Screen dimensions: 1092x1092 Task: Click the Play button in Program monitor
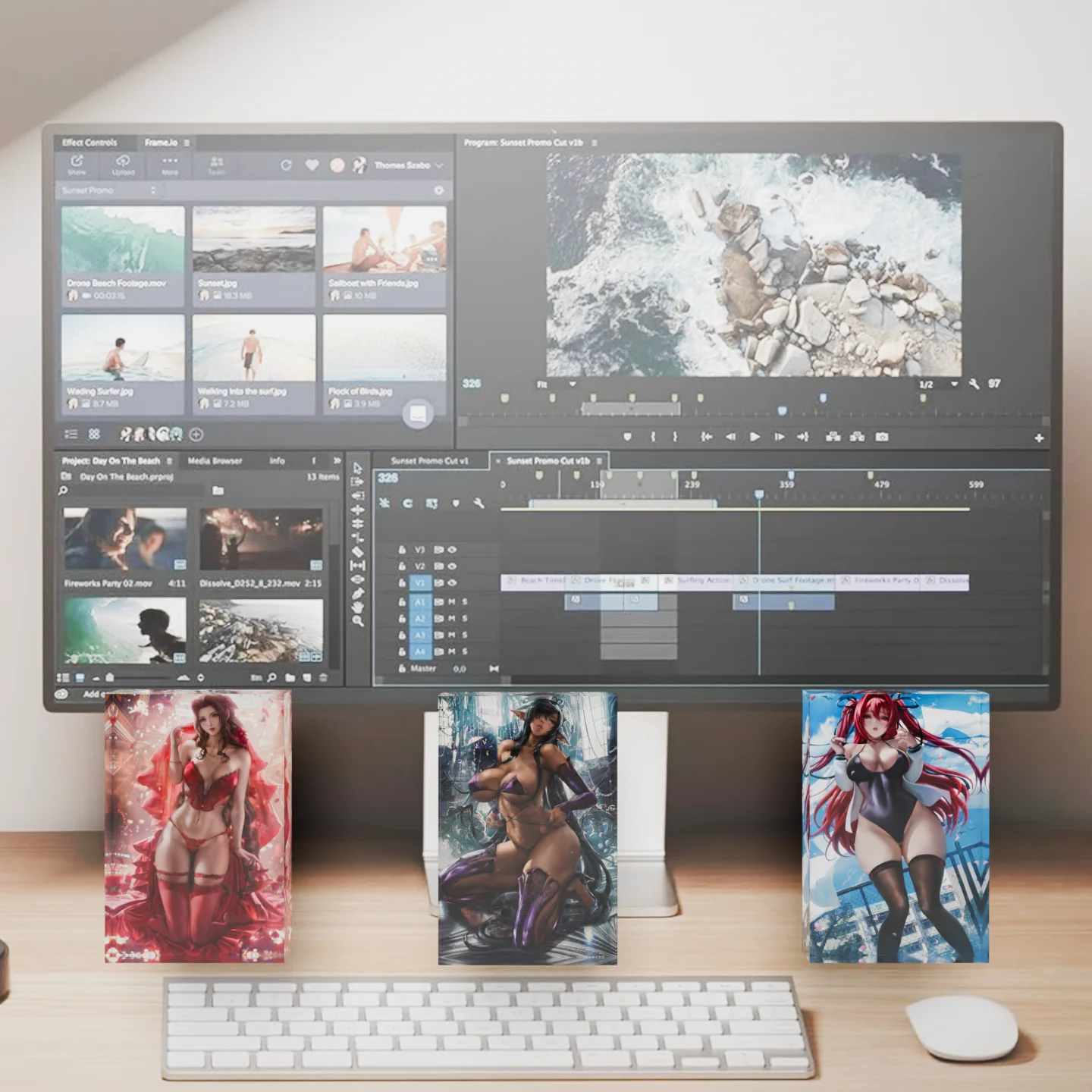[x=755, y=437]
